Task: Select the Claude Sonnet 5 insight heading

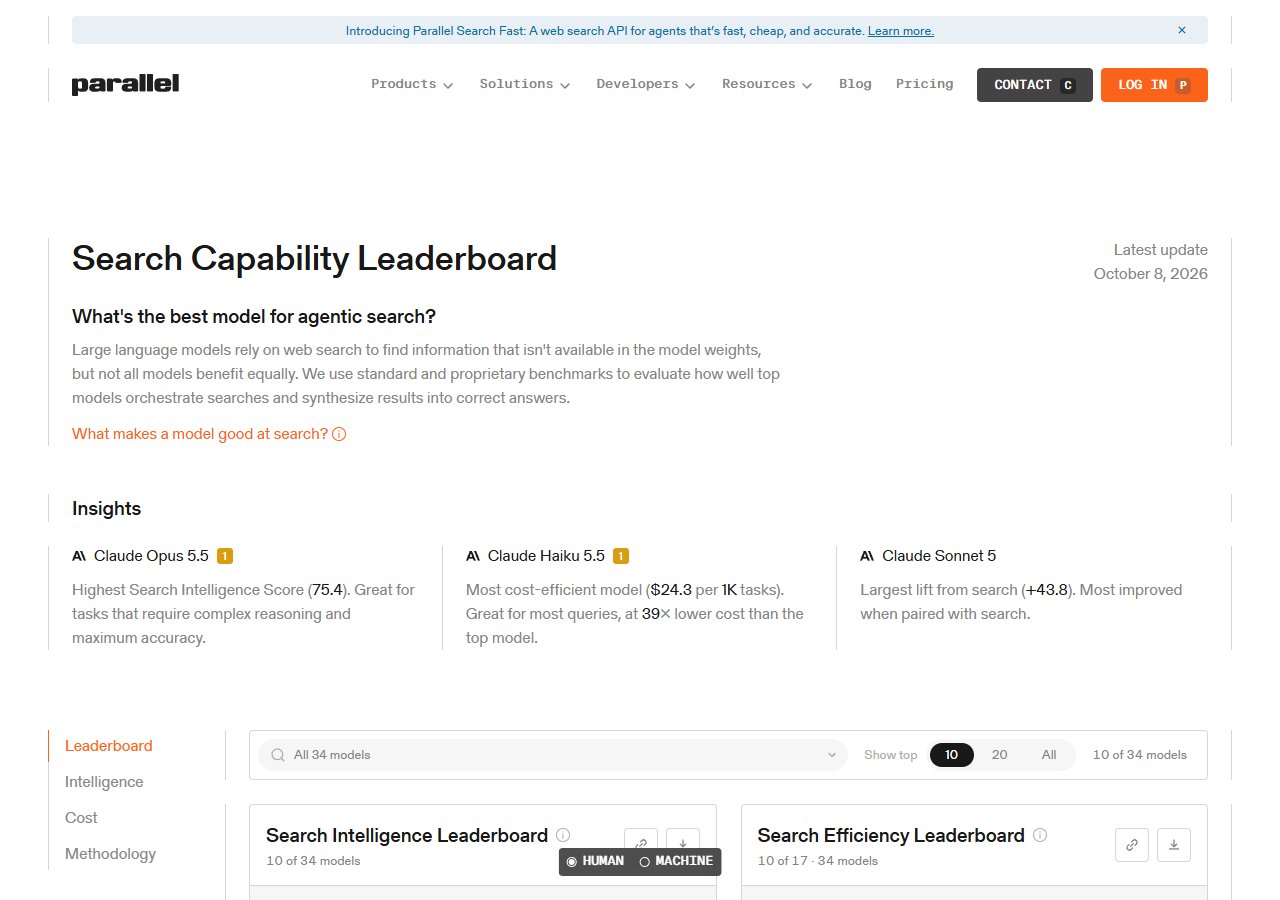Action: coord(928,556)
